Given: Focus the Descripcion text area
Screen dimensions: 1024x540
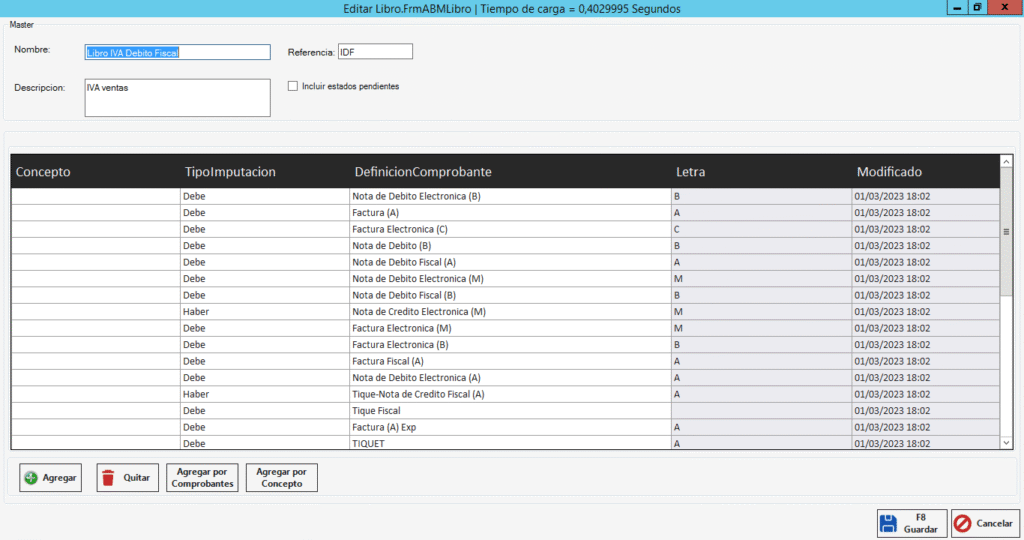Looking at the screenshot, I should [177, 98].
